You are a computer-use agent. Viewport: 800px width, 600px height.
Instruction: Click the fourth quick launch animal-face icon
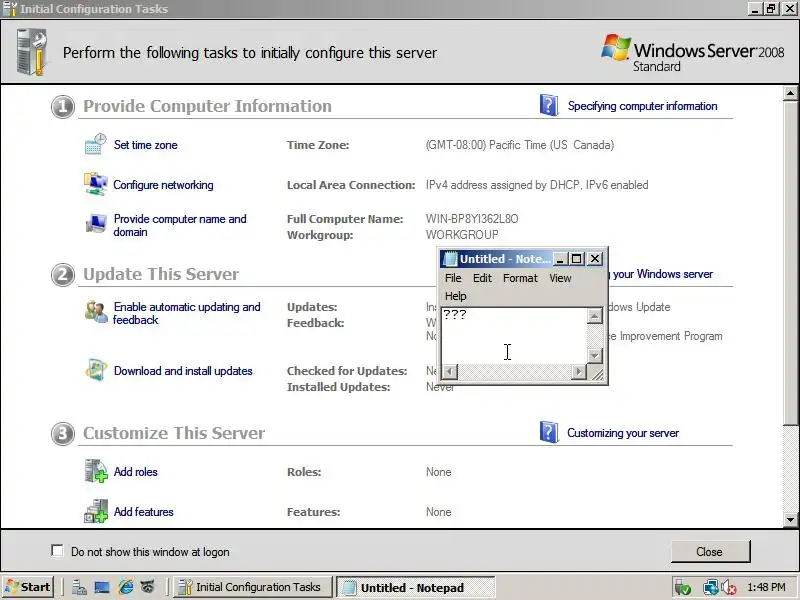tap(147, 587)
